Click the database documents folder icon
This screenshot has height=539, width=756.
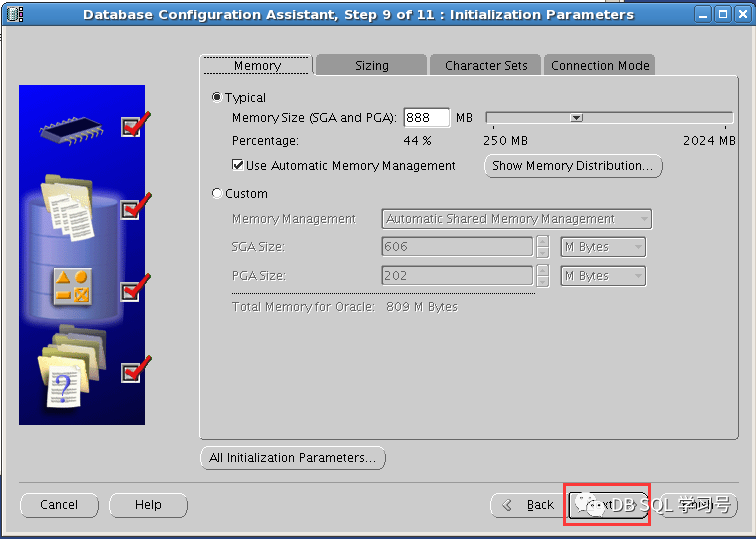click(68, 207)
